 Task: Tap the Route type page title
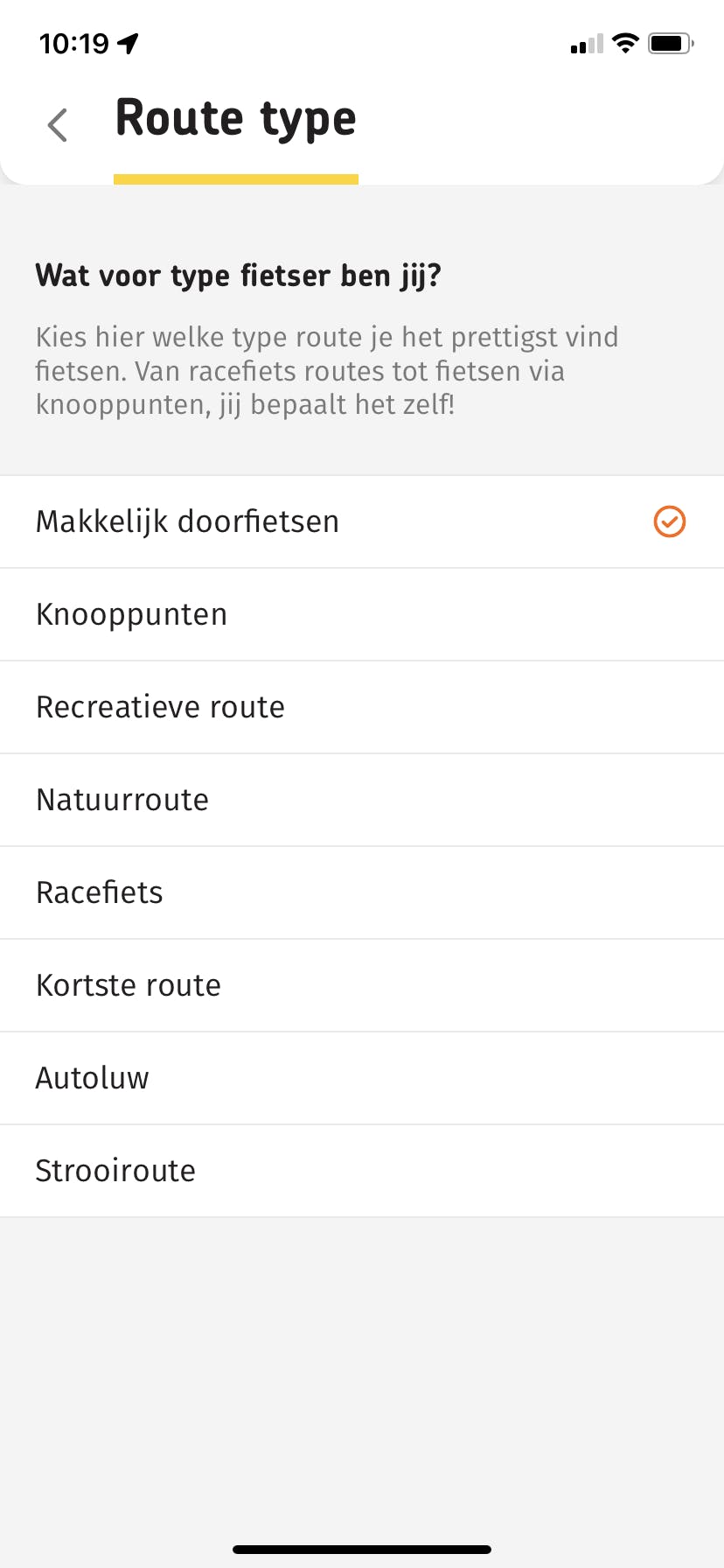236,118
